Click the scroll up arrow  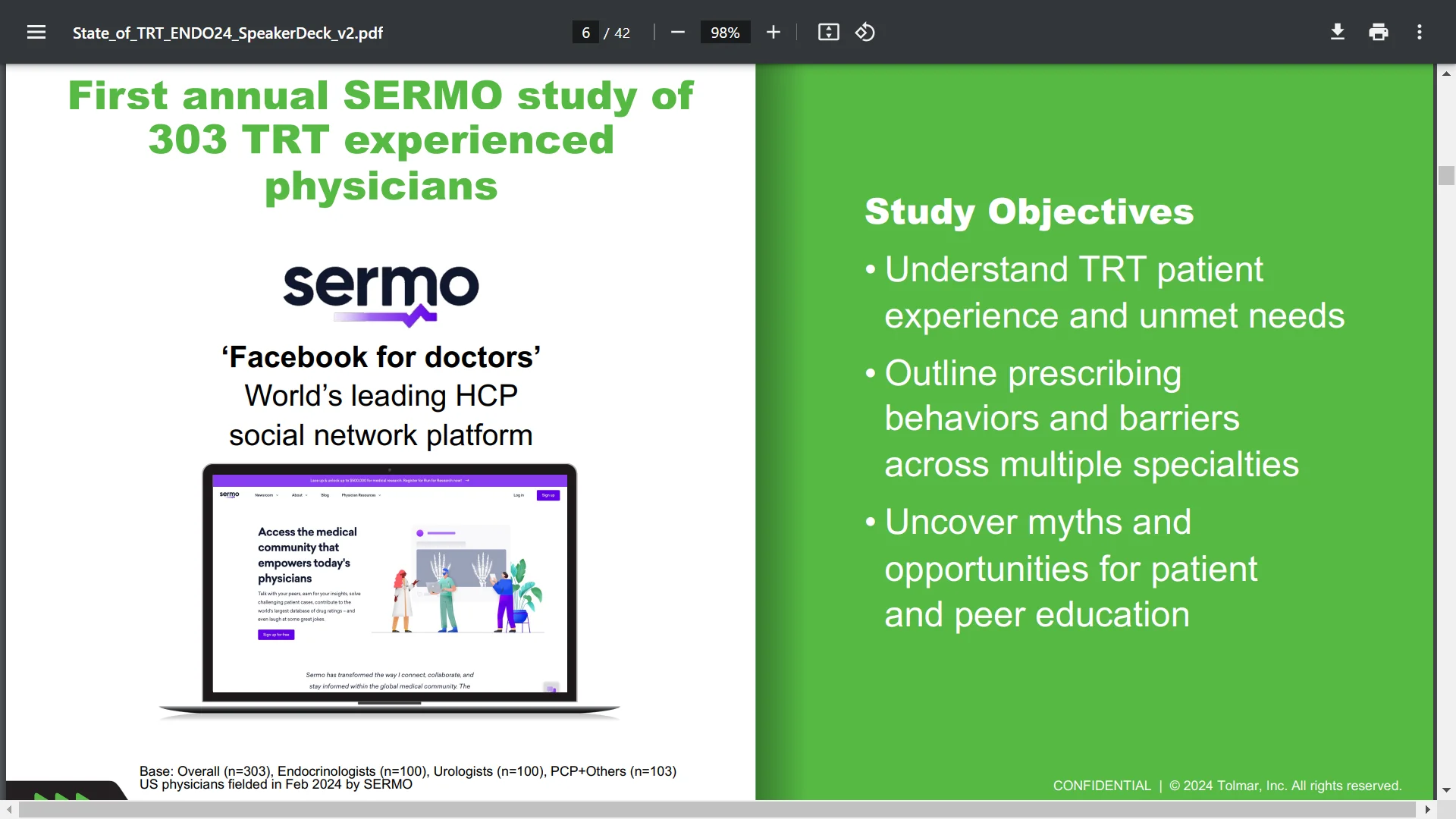tap(1446, 74)
